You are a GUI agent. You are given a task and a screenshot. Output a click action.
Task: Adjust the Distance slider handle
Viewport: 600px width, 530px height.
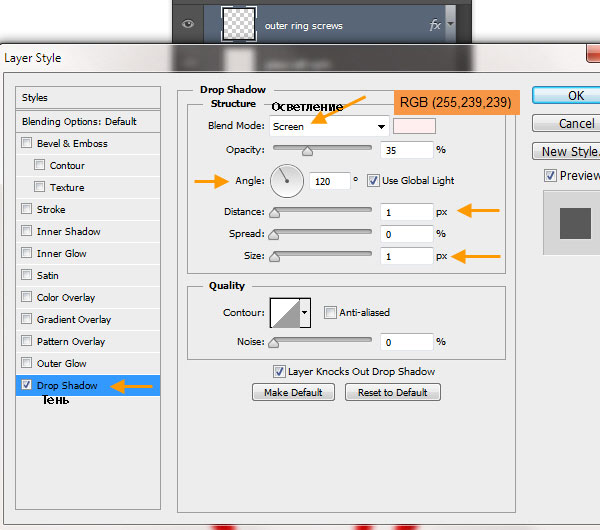tap(274, 213)
